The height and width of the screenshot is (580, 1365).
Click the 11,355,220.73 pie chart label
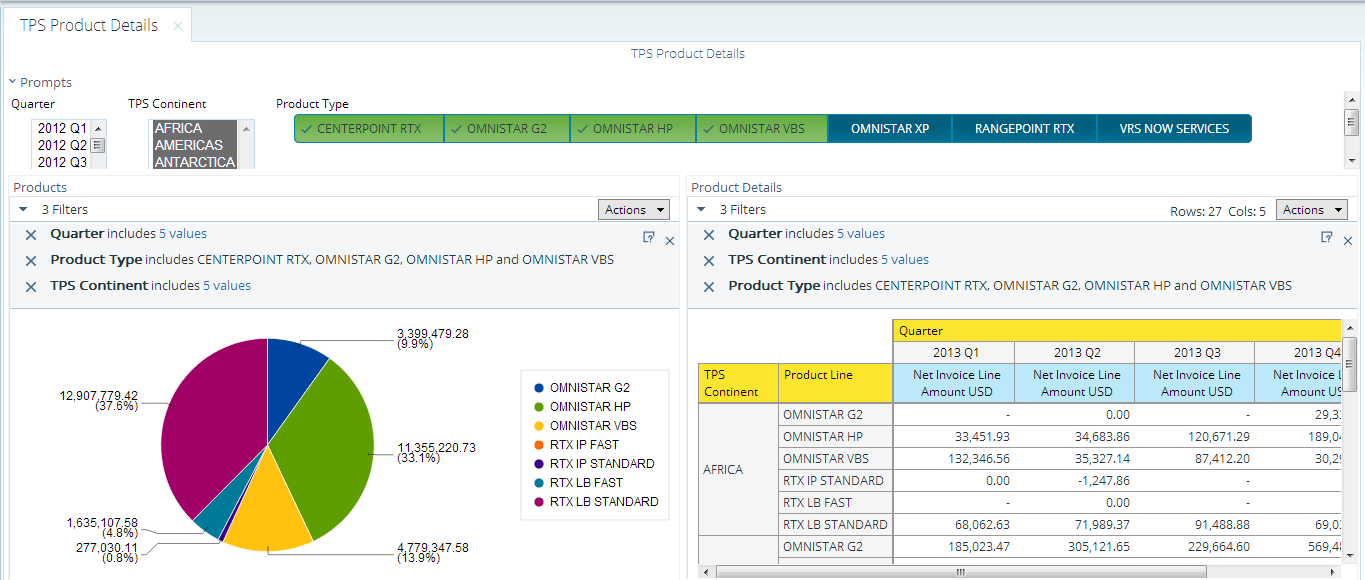point(437,448)
